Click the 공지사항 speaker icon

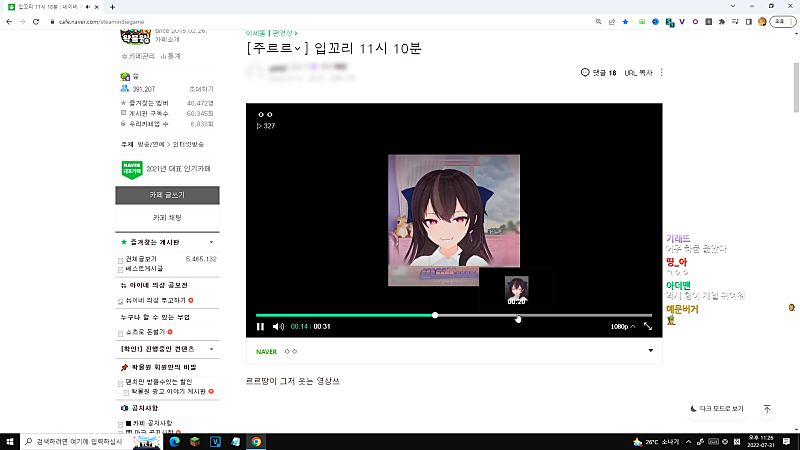[x=124, y=408]
